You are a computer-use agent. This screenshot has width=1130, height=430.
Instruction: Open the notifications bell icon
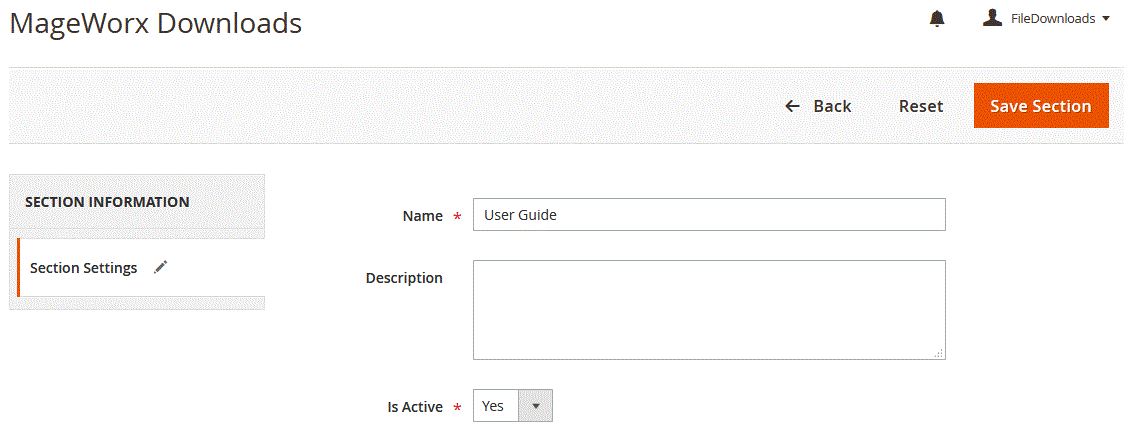(937, 19)
